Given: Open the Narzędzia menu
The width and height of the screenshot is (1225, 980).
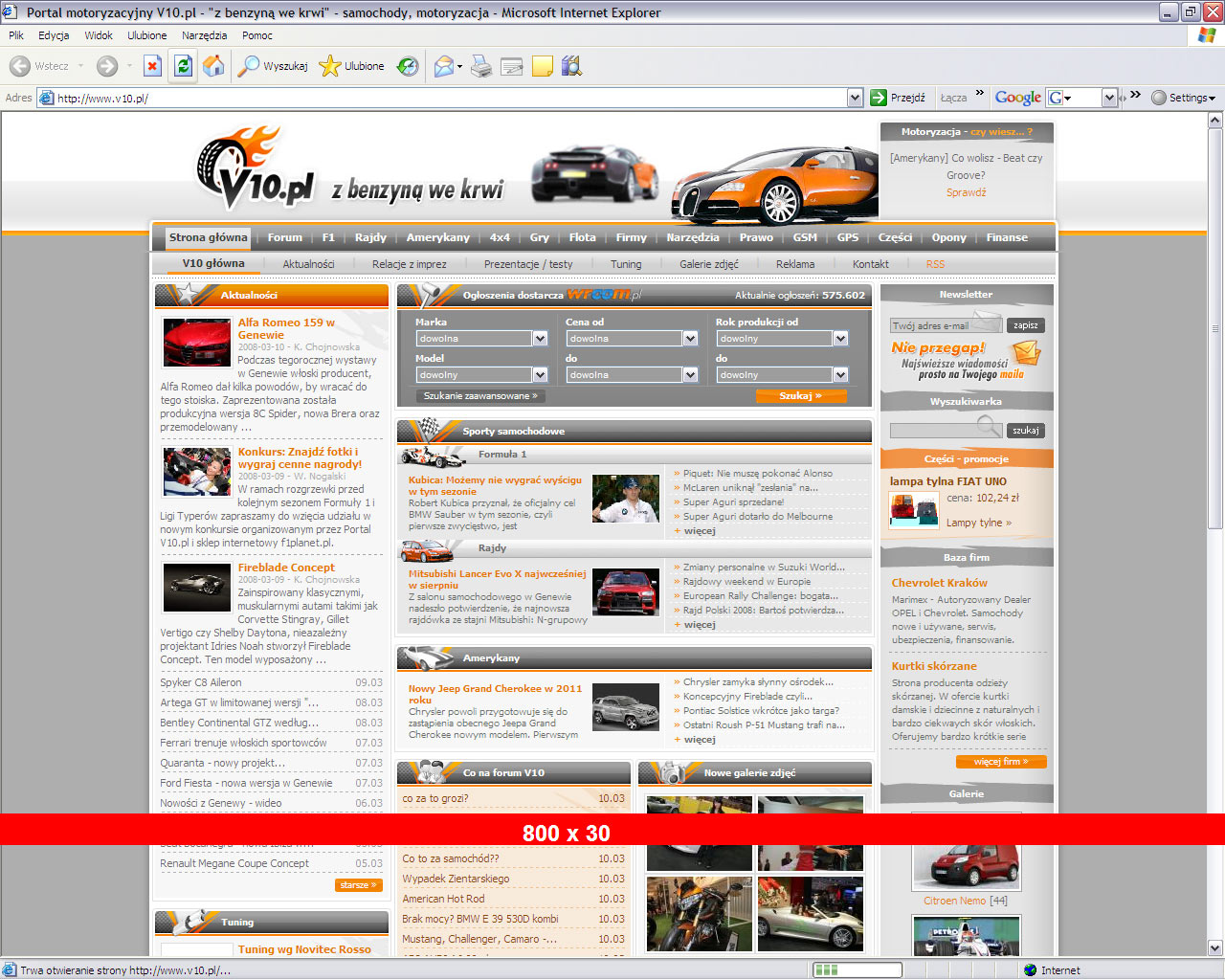Looking at the screenshot, I should (204, 35).
